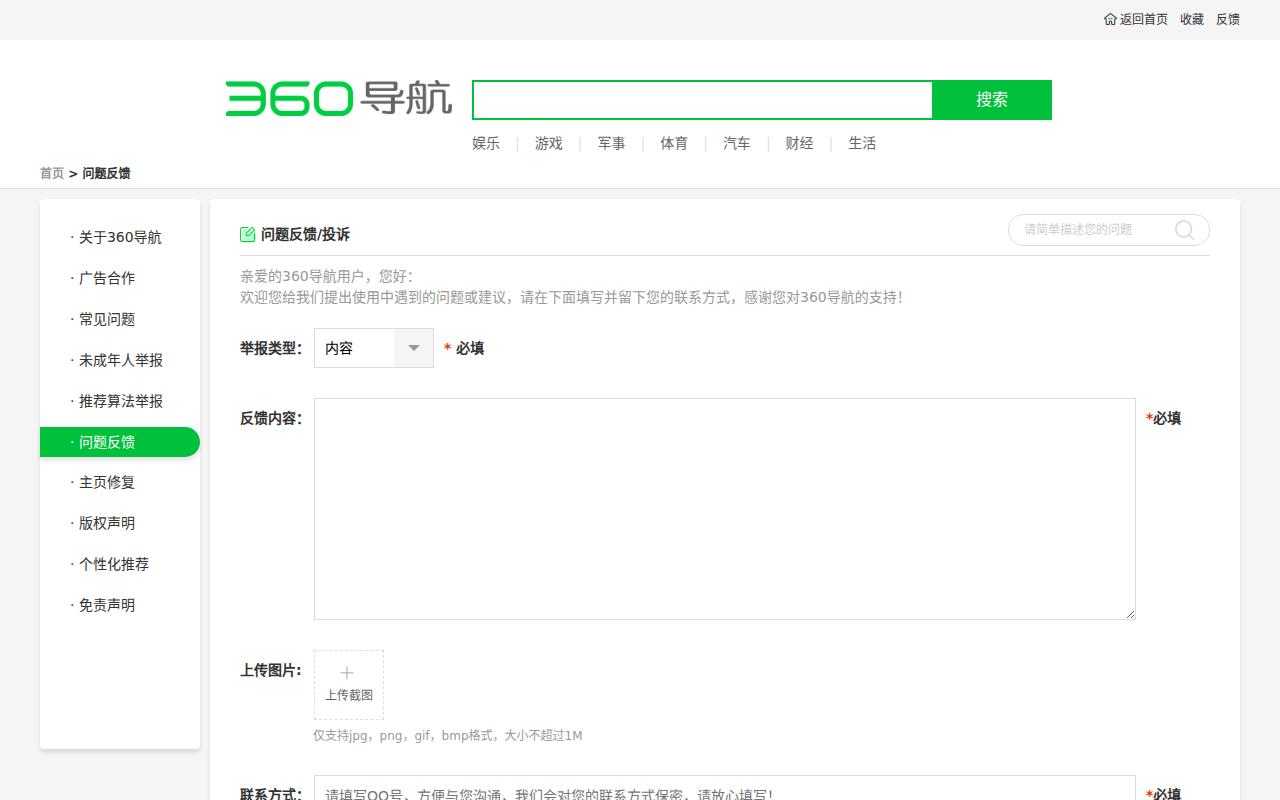The height and width of the screenshot is (800, 1280).
Task: Select 广告合作 from the sidebar
Action: (x=107, y=278)
